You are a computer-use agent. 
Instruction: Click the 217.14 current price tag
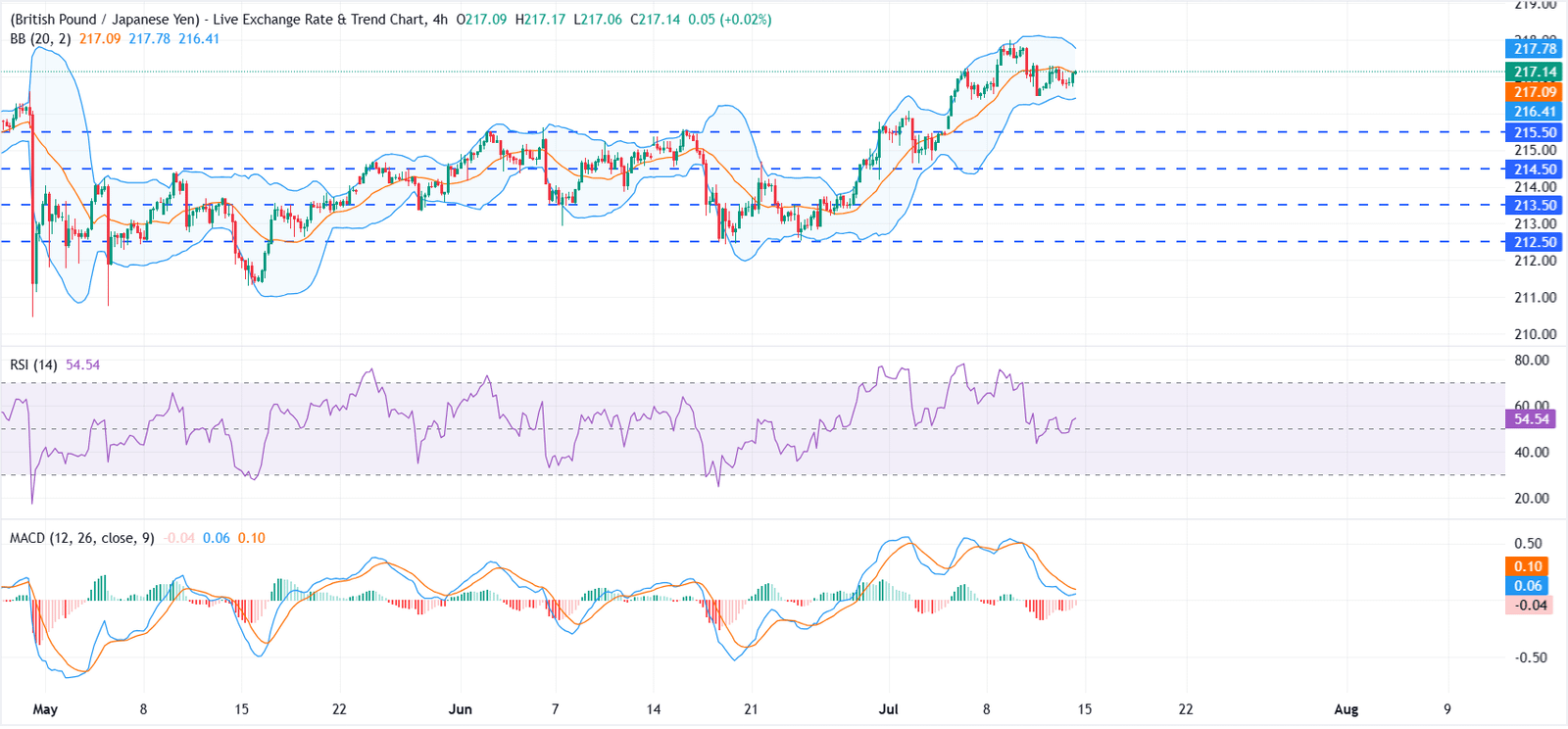coord(1534,72)
